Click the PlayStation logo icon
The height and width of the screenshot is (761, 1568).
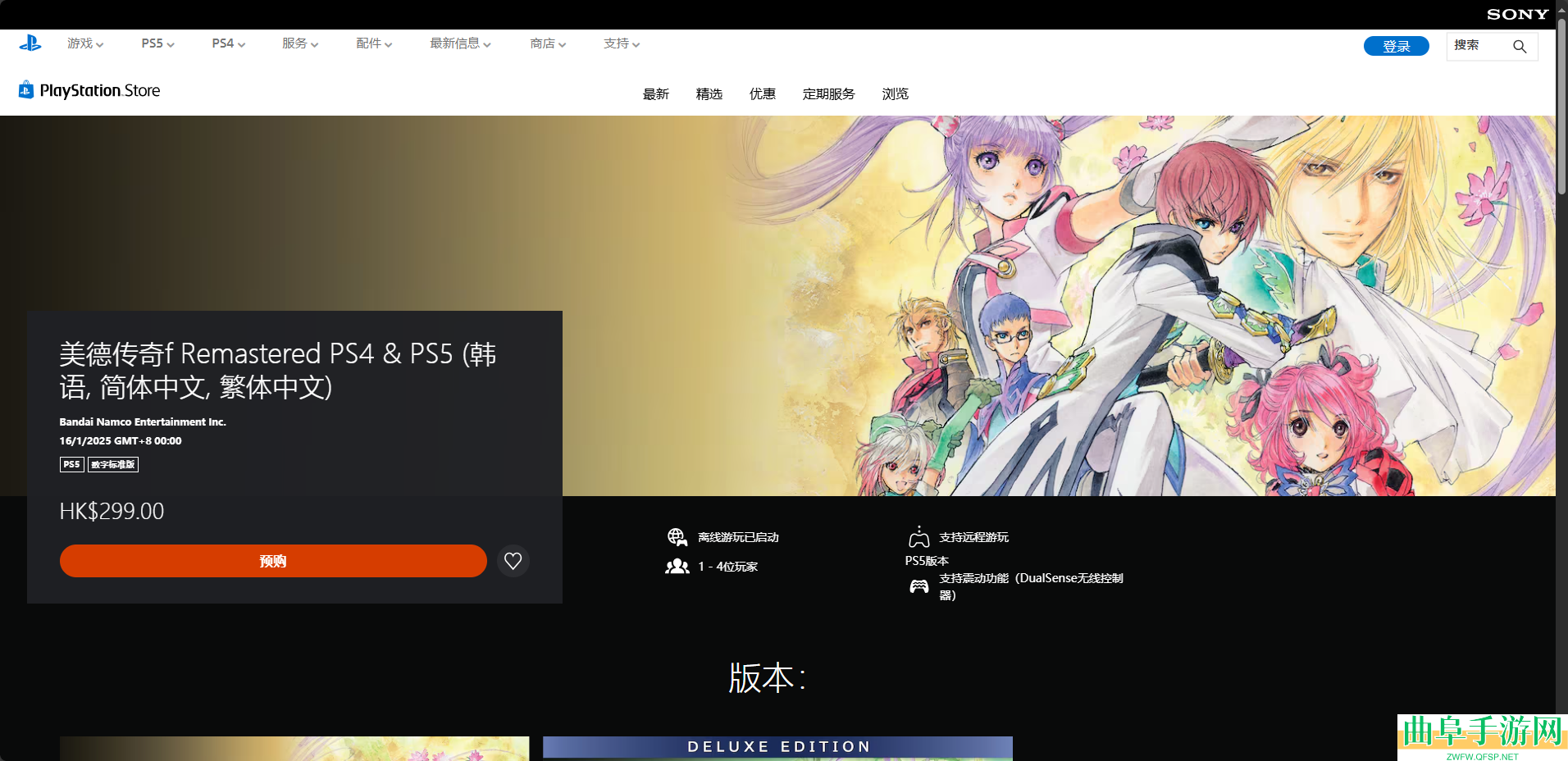30,43
